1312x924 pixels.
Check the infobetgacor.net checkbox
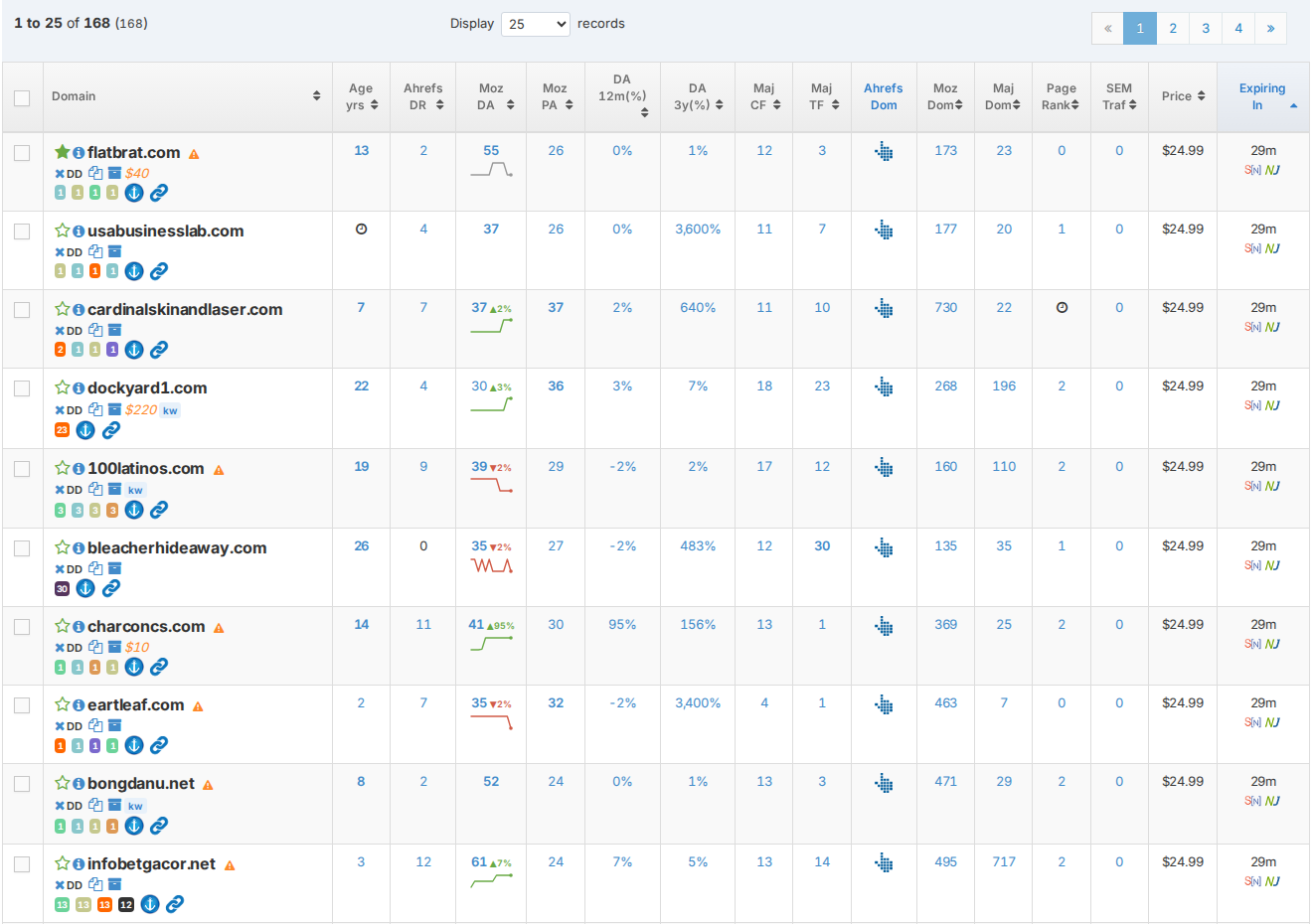[22, 864]
